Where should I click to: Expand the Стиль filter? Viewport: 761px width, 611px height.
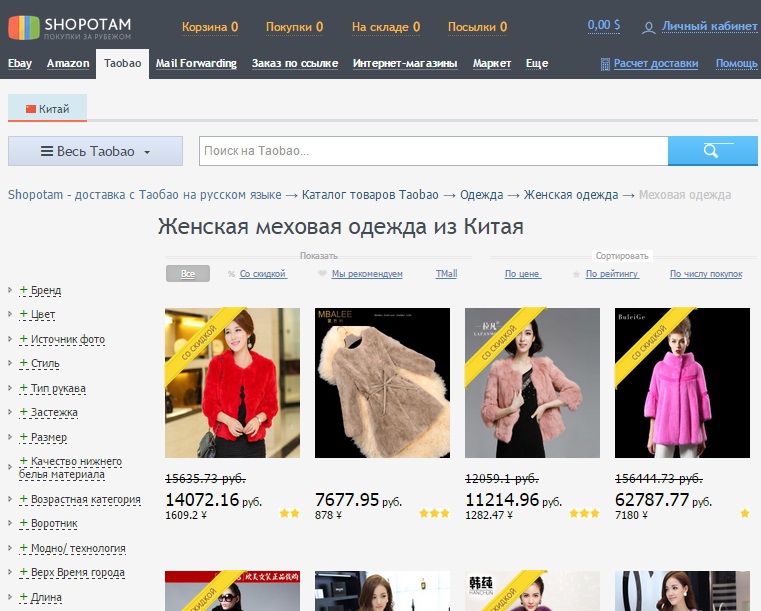(x=39, y=363)
